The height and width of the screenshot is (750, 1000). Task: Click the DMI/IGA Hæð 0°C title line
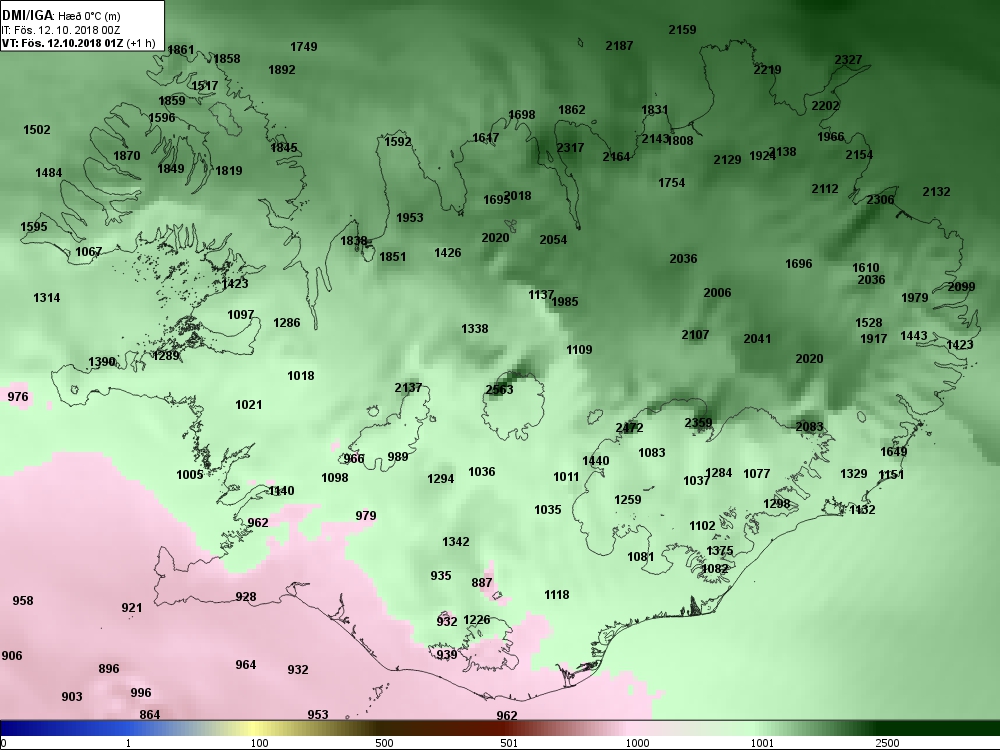(61, 16)
